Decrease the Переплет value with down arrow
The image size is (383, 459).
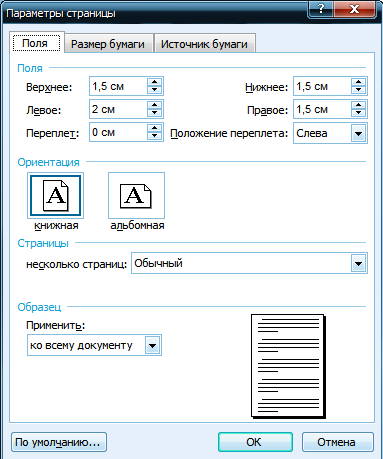tap(154, 136)
